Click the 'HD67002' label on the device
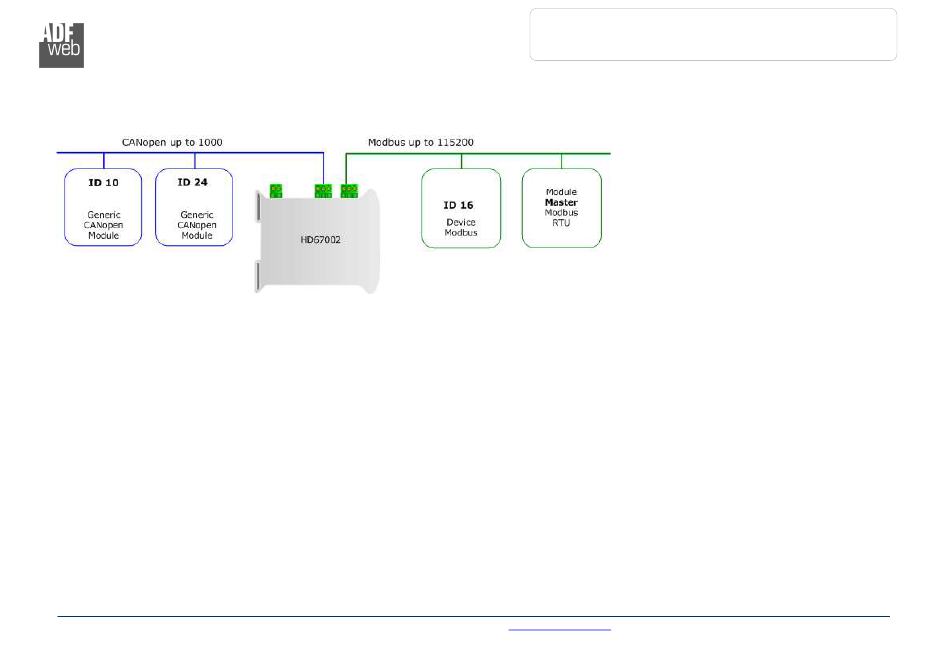Image resolution: width=950 pixels, height=667 pixels. [320, 241]
